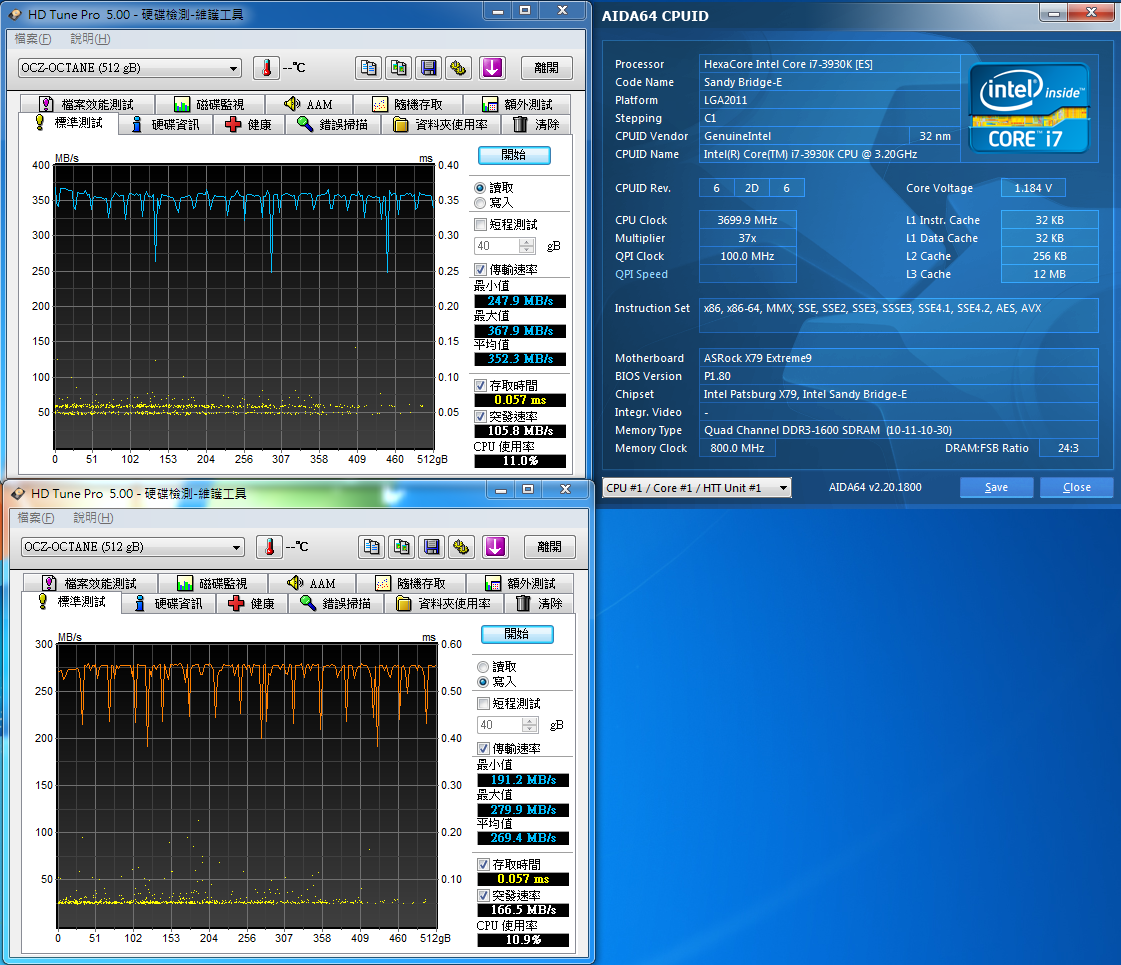This screenshot has width=1121, height=965.
Task: Expand the CPU #1 / Core #1 dropdown in AIDA64
Action: [696, 488]
